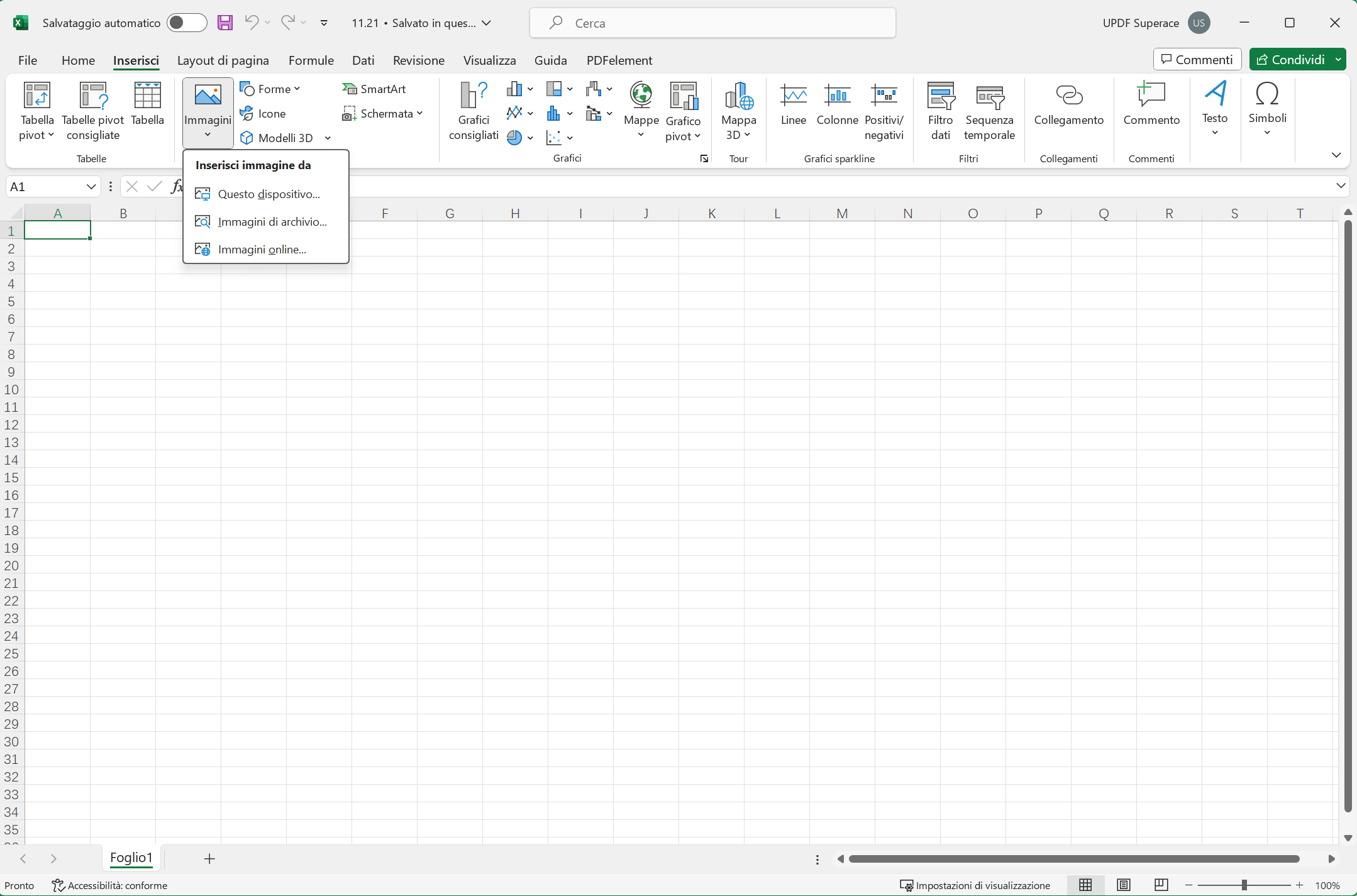1357x896 pixels.
Task: Choose Immagini di archivio... option
Action: click(266, 222)
